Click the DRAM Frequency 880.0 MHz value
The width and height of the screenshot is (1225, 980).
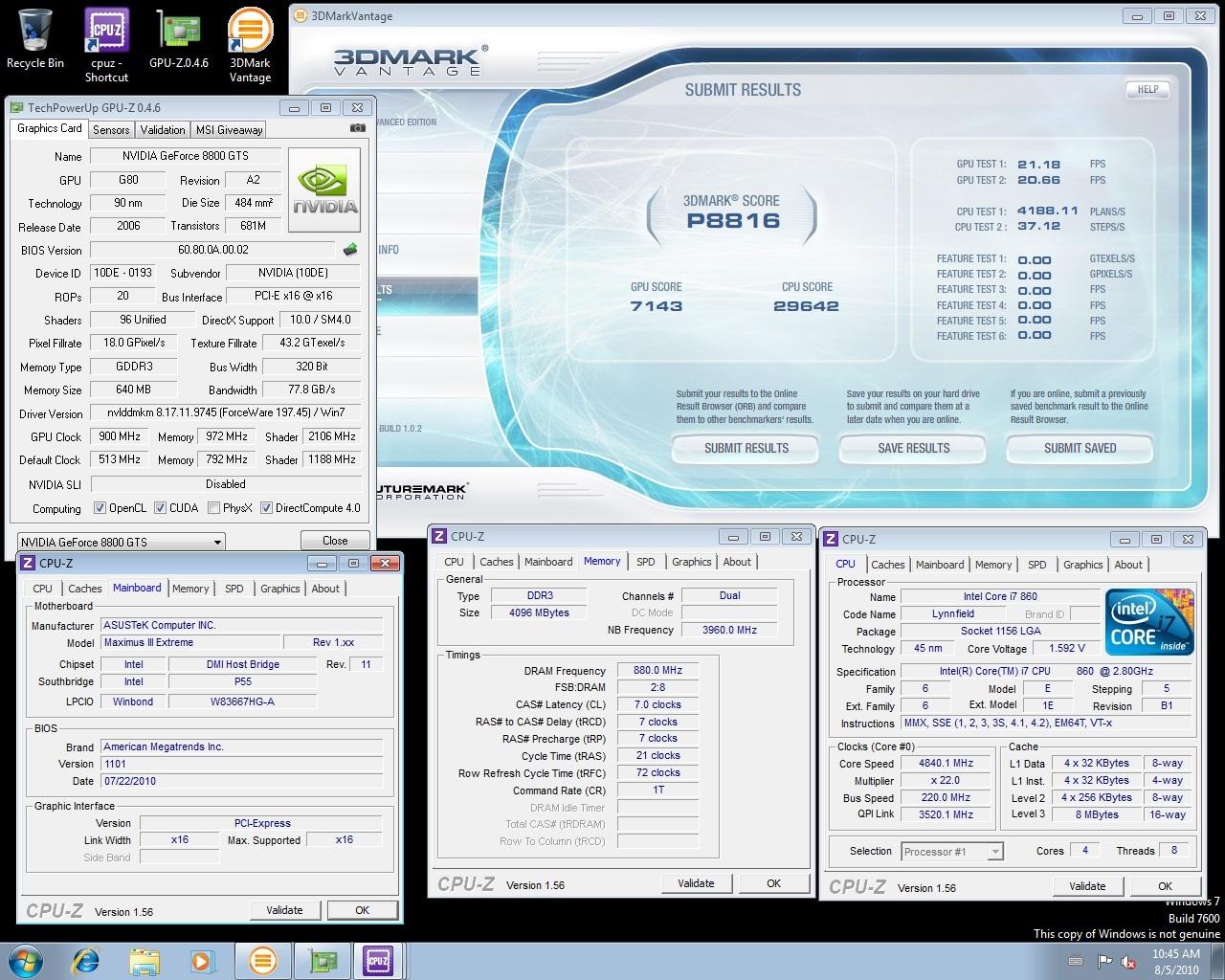click(x=657, y=671)
